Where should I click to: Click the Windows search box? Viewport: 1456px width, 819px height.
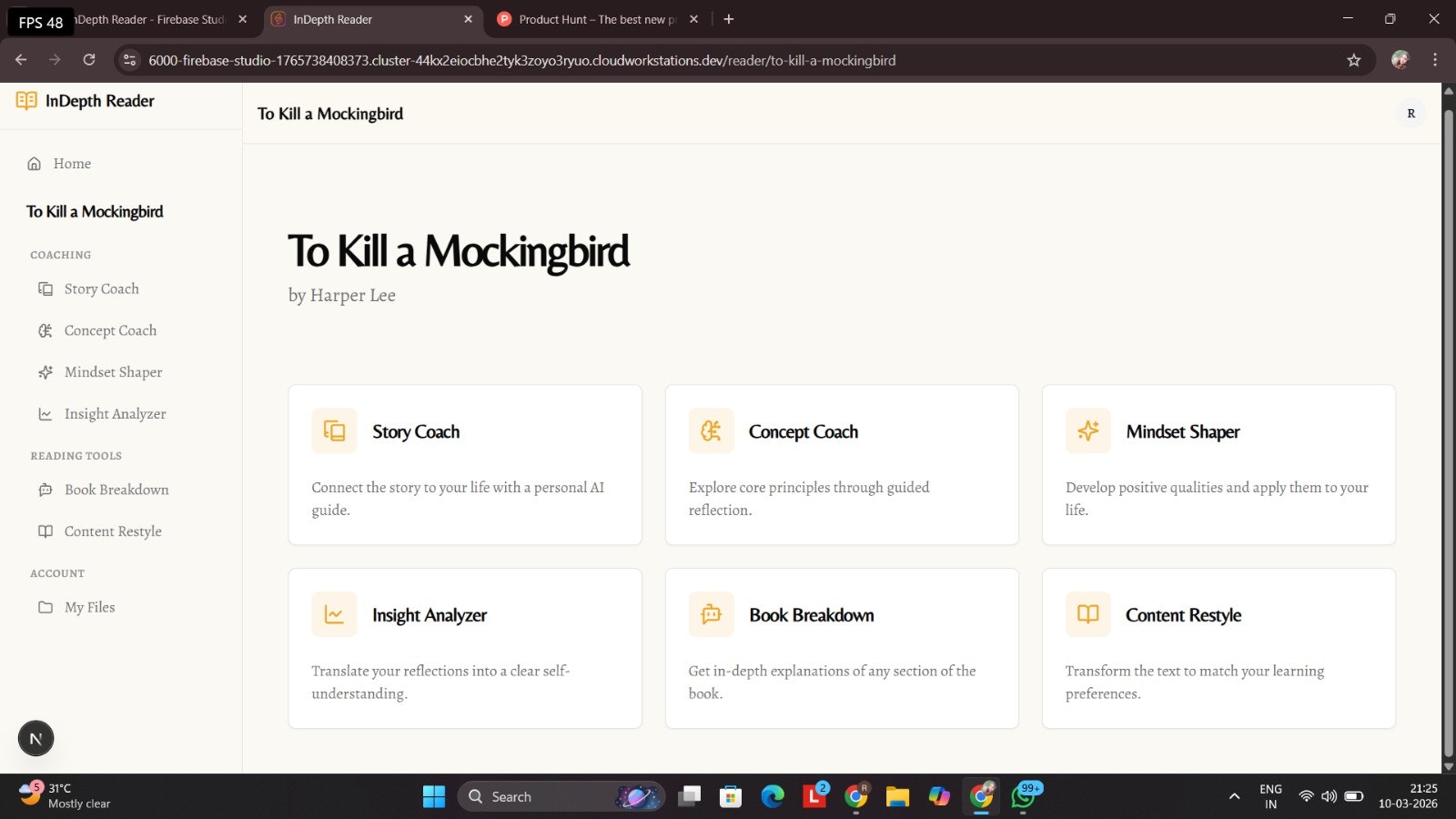(560, 796)
